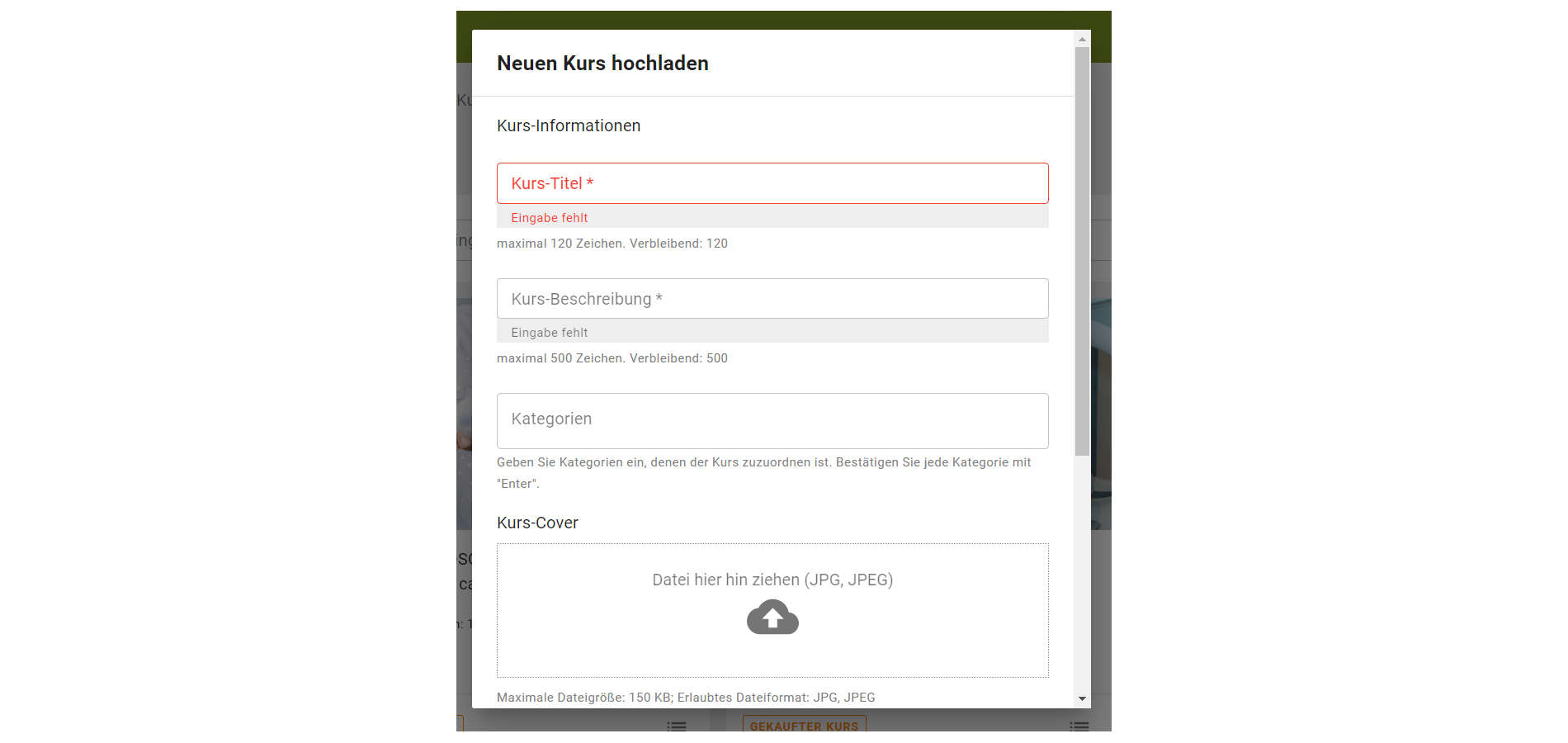Viewport: 1568px width, 743px height.
Task: Click 'Eingabe fehlt' hint under Kurs-Beschreibung
Action: coord(550,333)
